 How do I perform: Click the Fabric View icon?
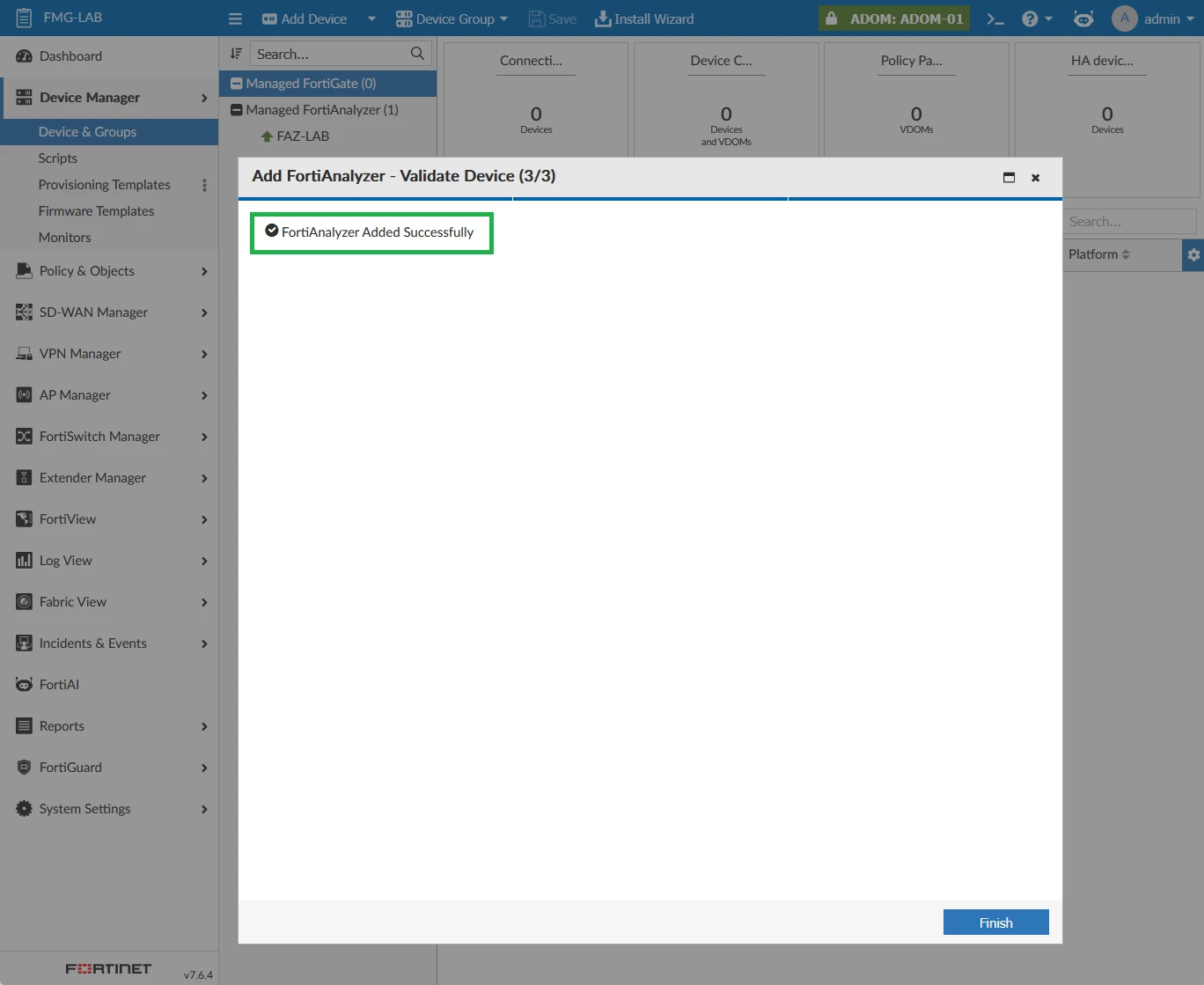24,602
